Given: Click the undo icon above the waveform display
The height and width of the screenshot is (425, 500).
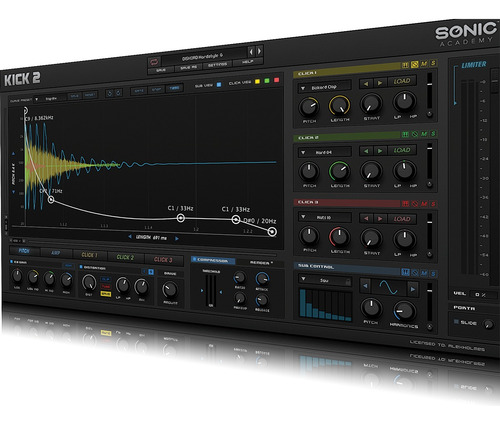Looking at the screenshot, I should (x=109, y=93).
